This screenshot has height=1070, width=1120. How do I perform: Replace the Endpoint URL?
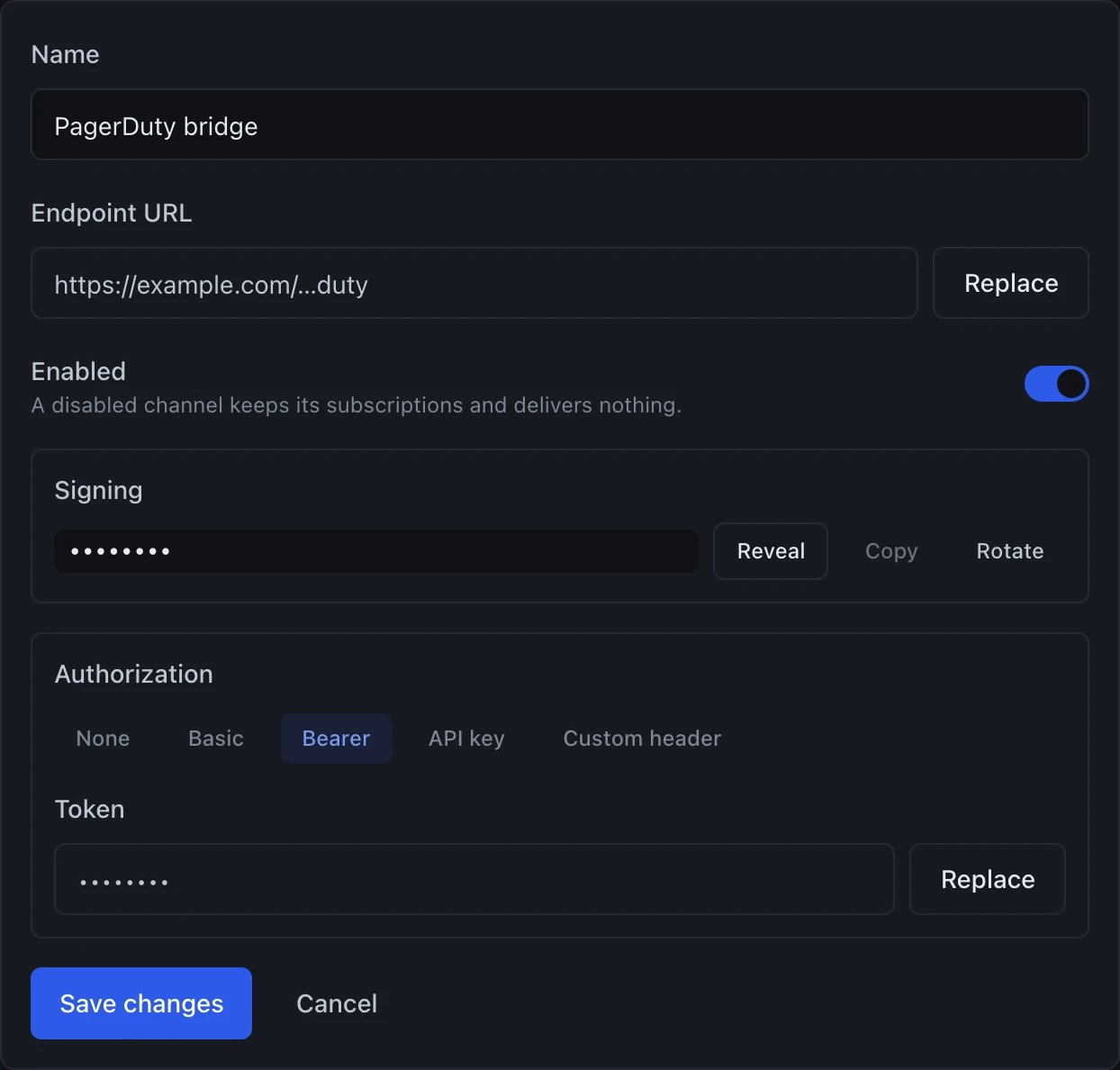[x=1010, y=283]
